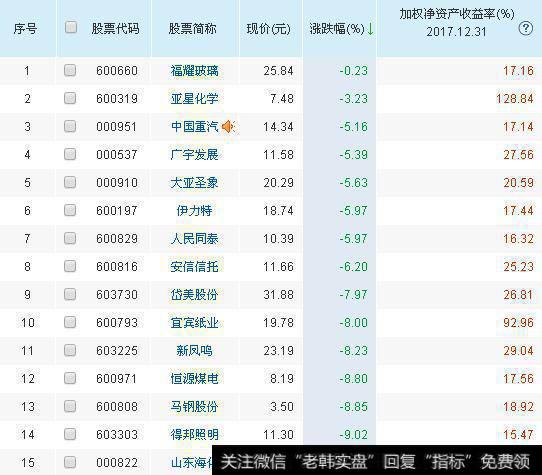Click change value -9.02
The width and height of the screenshot is (542, 475).
coord(353,435)
